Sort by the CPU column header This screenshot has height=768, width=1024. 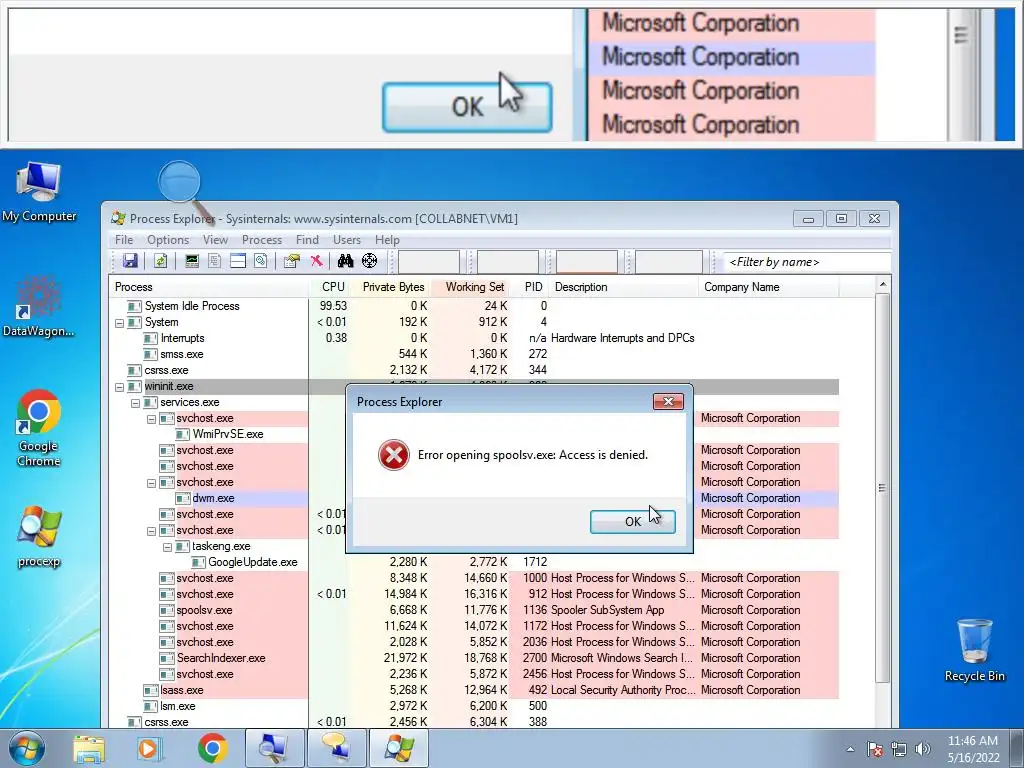coord(330,287)
